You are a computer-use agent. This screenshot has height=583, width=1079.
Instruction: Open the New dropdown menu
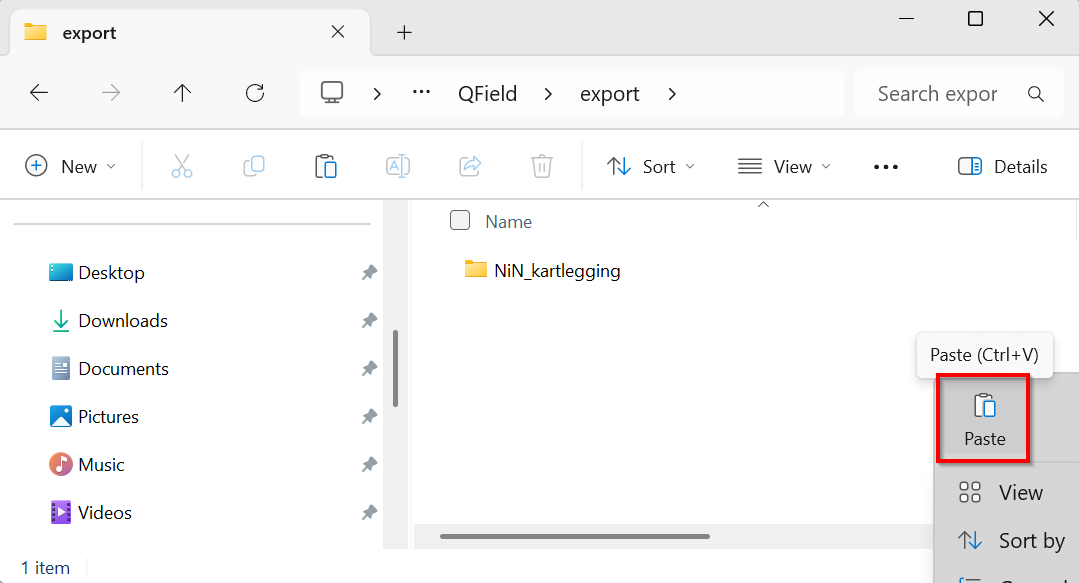[x=70, y=166]
